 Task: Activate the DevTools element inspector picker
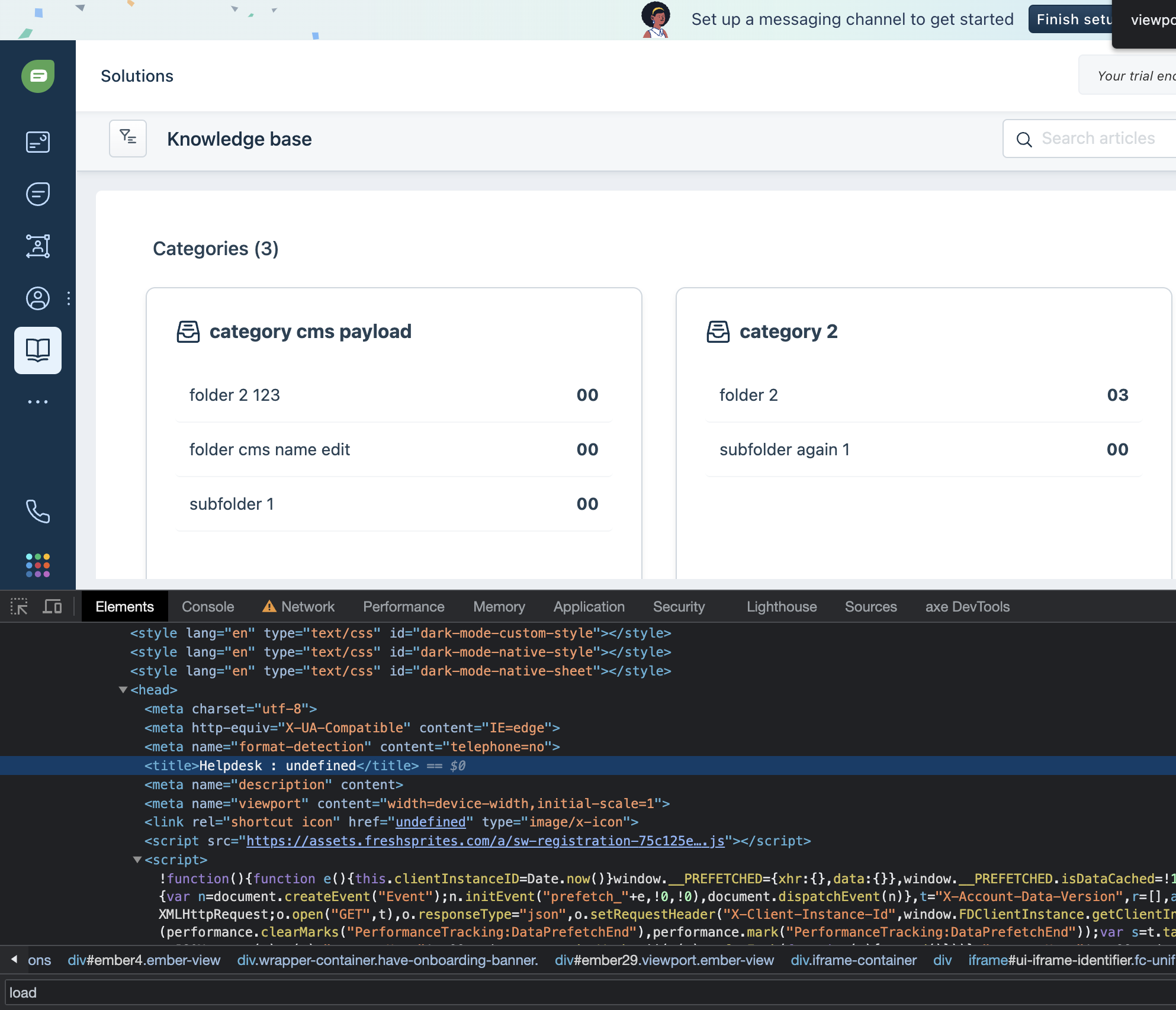pos(19,606)
